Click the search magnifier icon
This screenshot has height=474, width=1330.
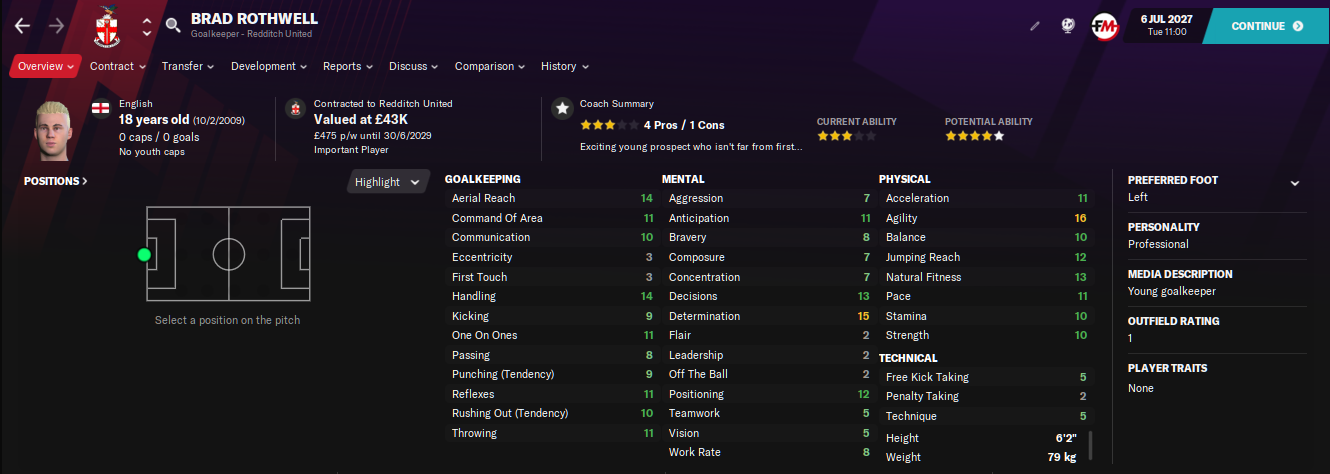[174, 26]
